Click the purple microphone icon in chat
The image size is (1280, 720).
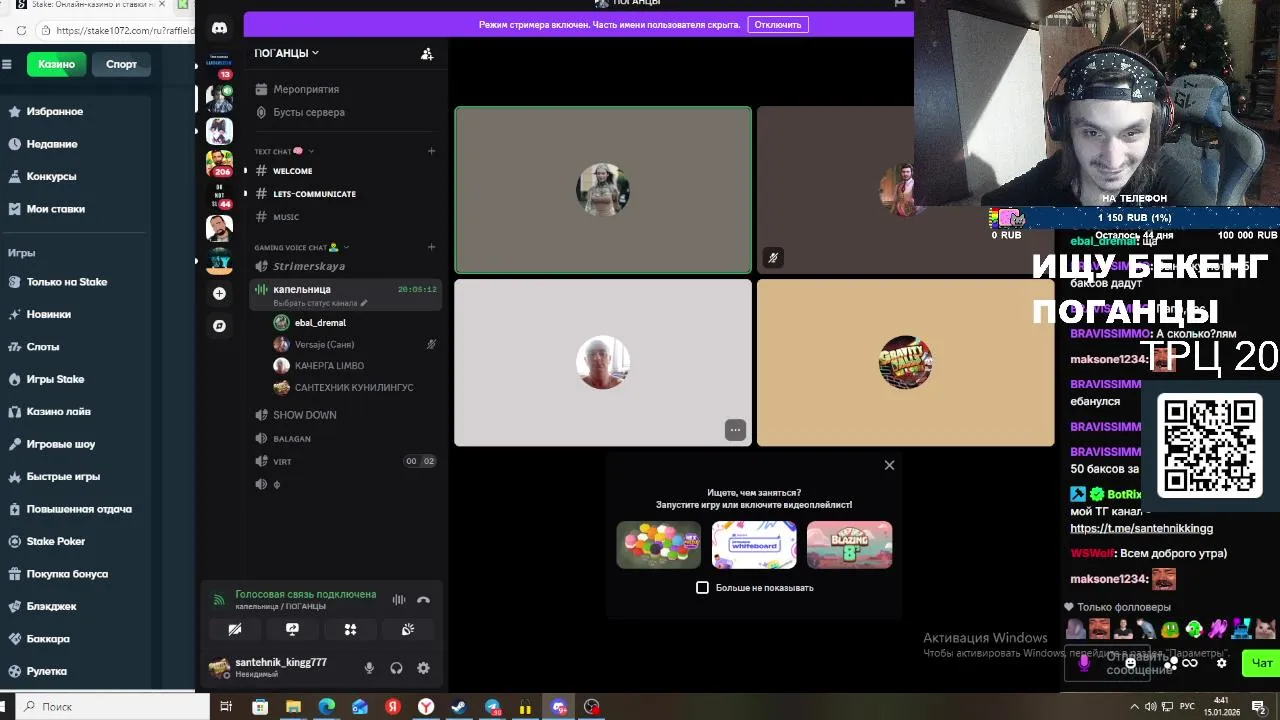point(1084,663)
